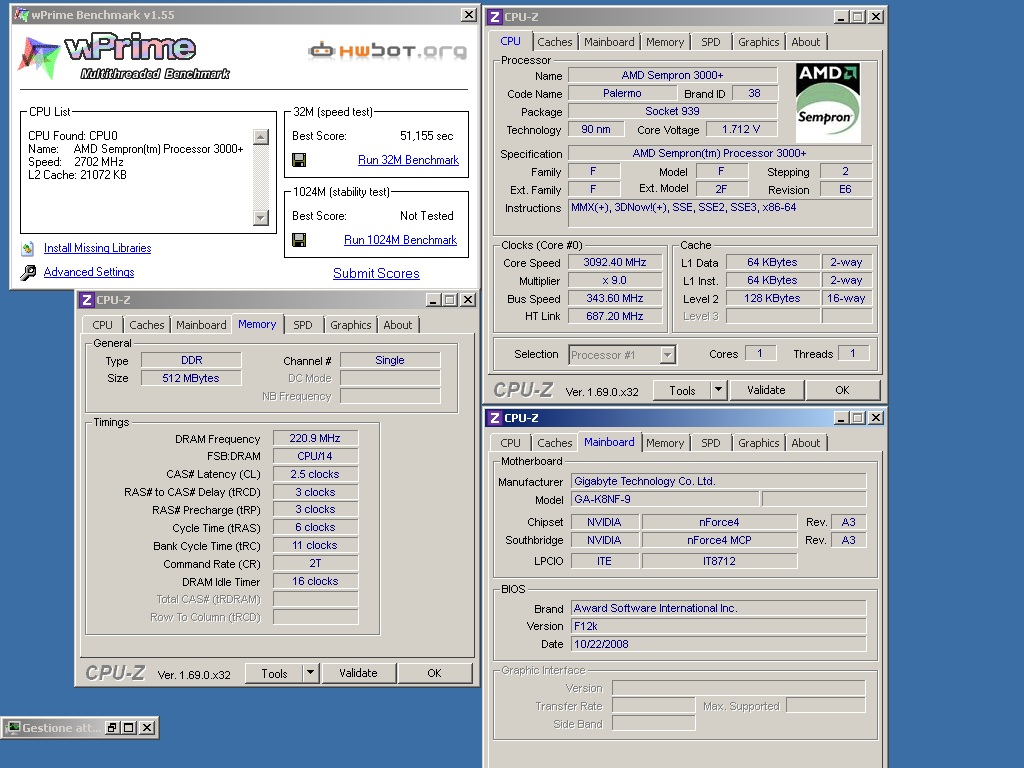Restore the minimized Gestione att... window
This screenshot has height=768, width=1024.
click(x=112, y=728)
